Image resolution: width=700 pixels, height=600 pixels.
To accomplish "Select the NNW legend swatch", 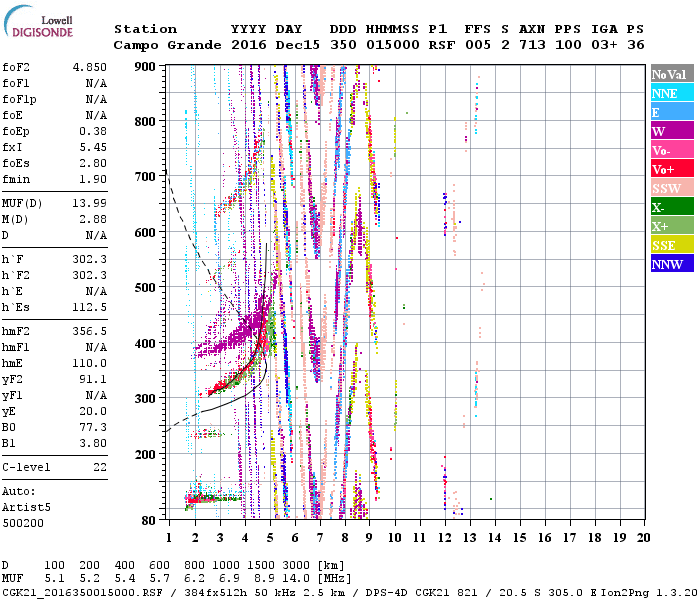I will click(672, 264).
